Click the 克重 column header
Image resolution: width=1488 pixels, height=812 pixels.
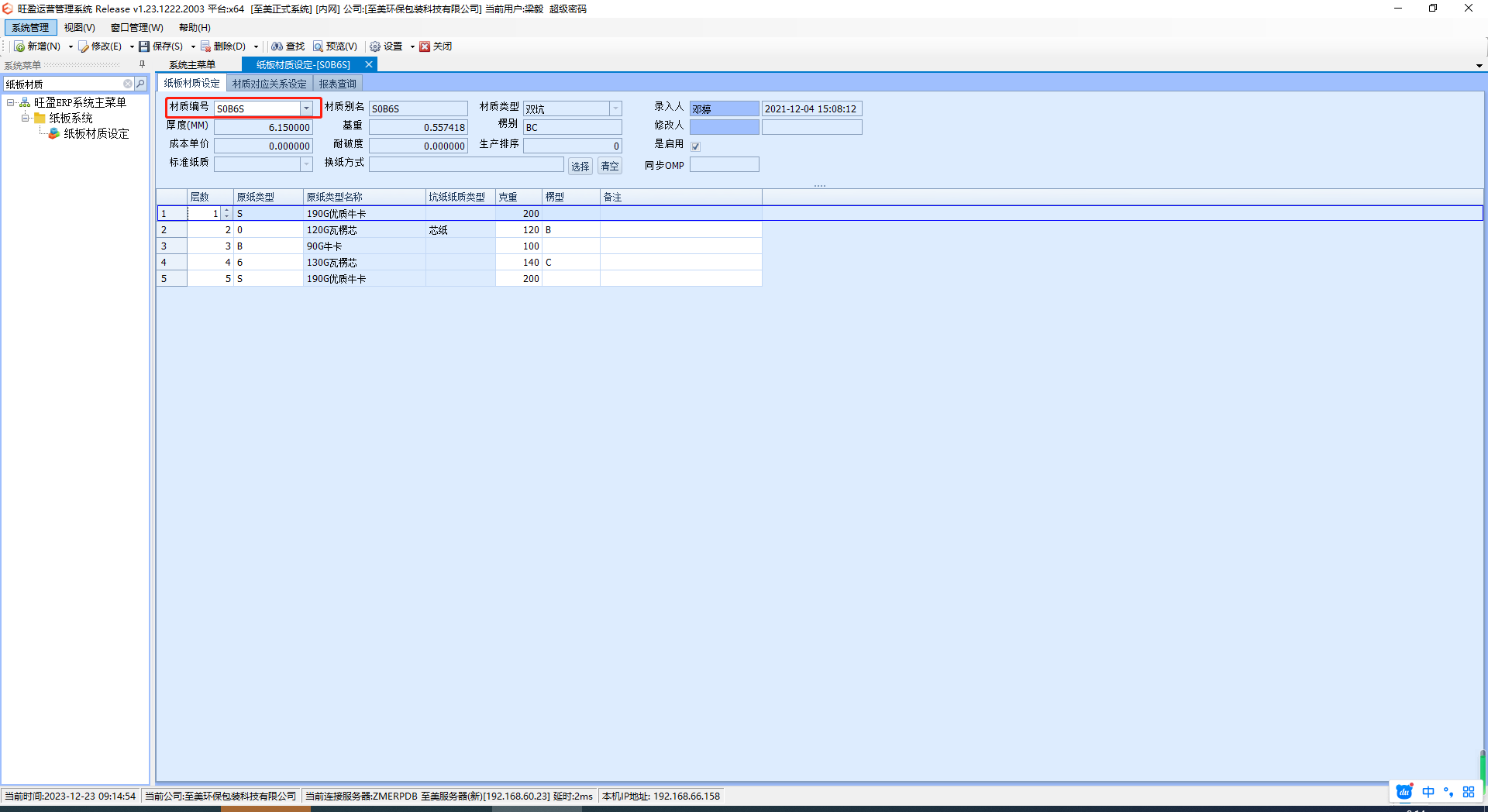tap(518, 197)
